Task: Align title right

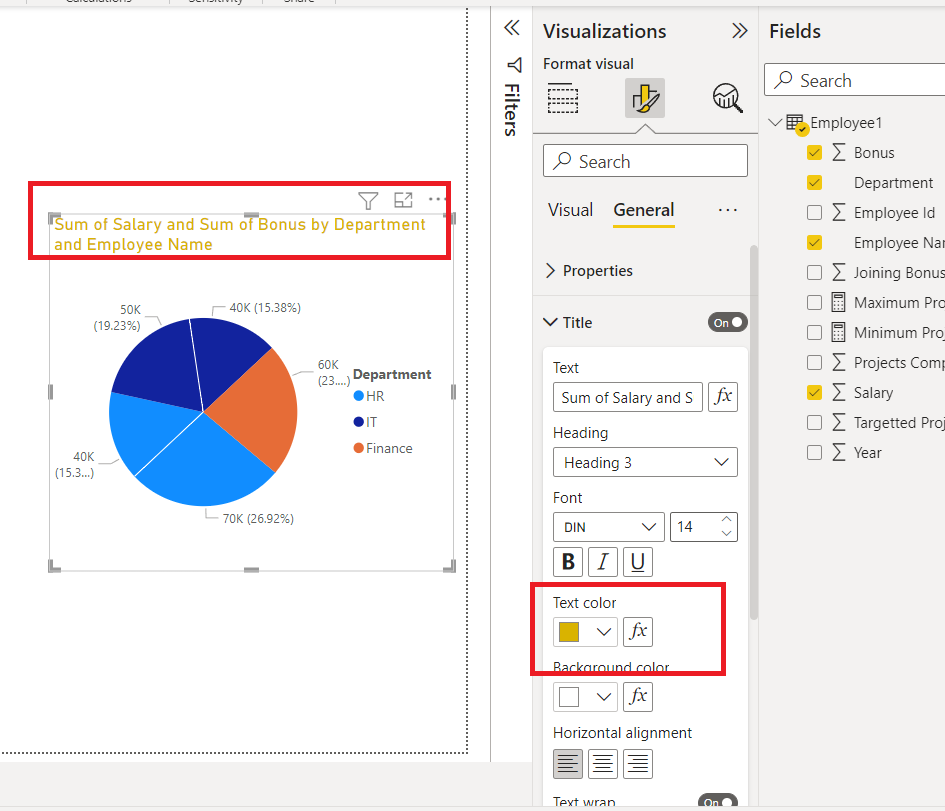Action: pyautogui.click(x=638, y=764)
